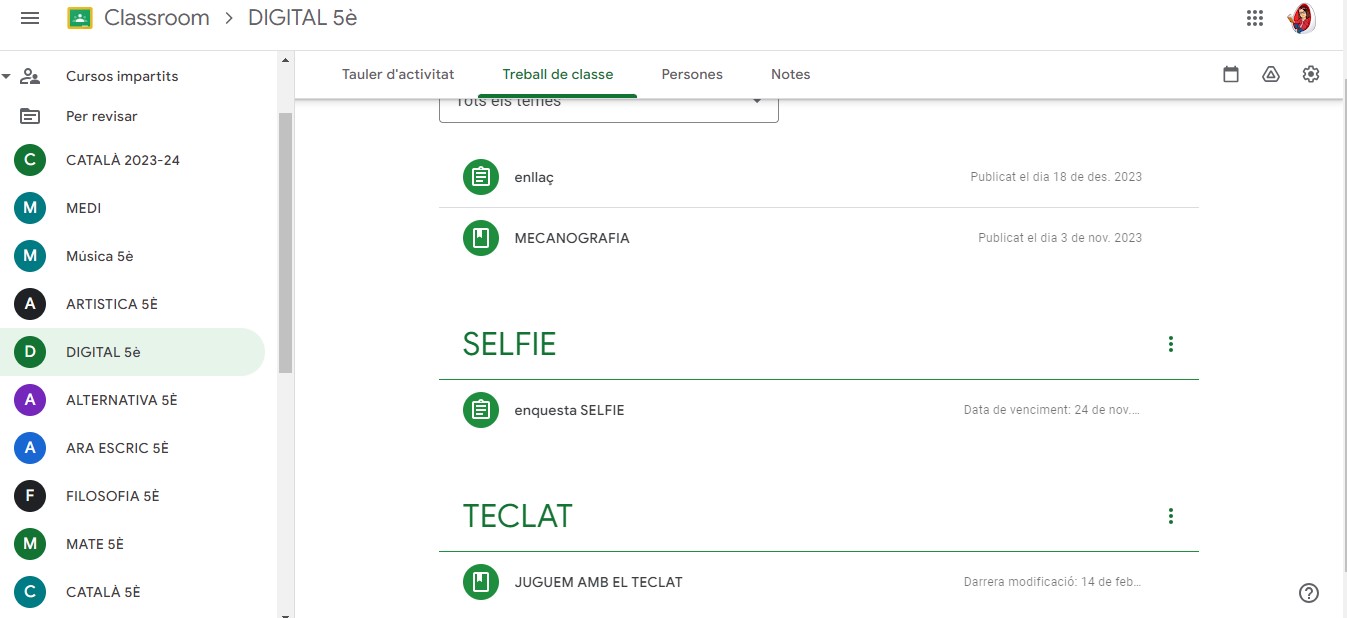Viewport: 1347px width, 618px height.
Task: Switch to the Notes tab
Action: tap(790, 74)
